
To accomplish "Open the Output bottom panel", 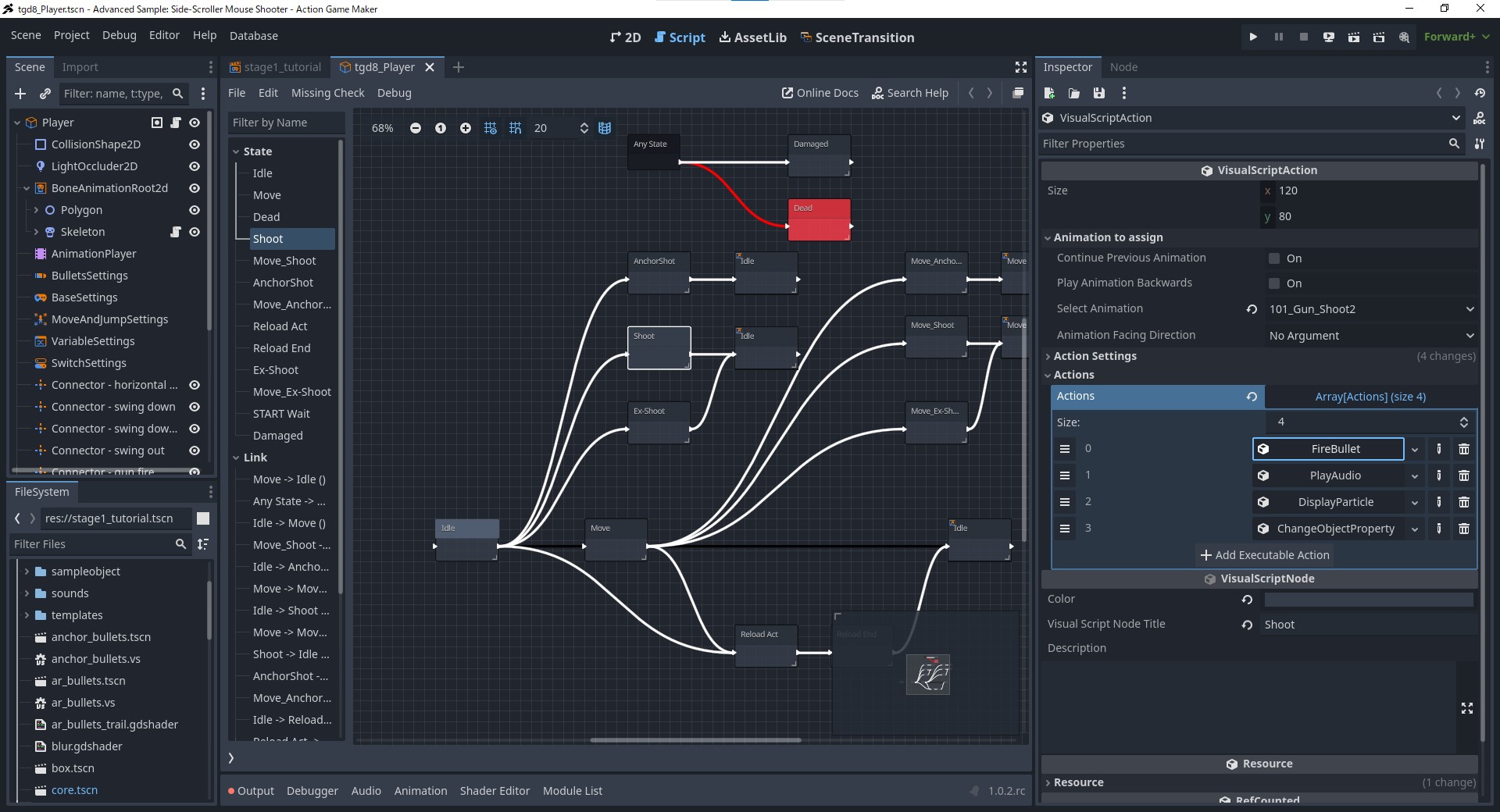I will 251,791.
